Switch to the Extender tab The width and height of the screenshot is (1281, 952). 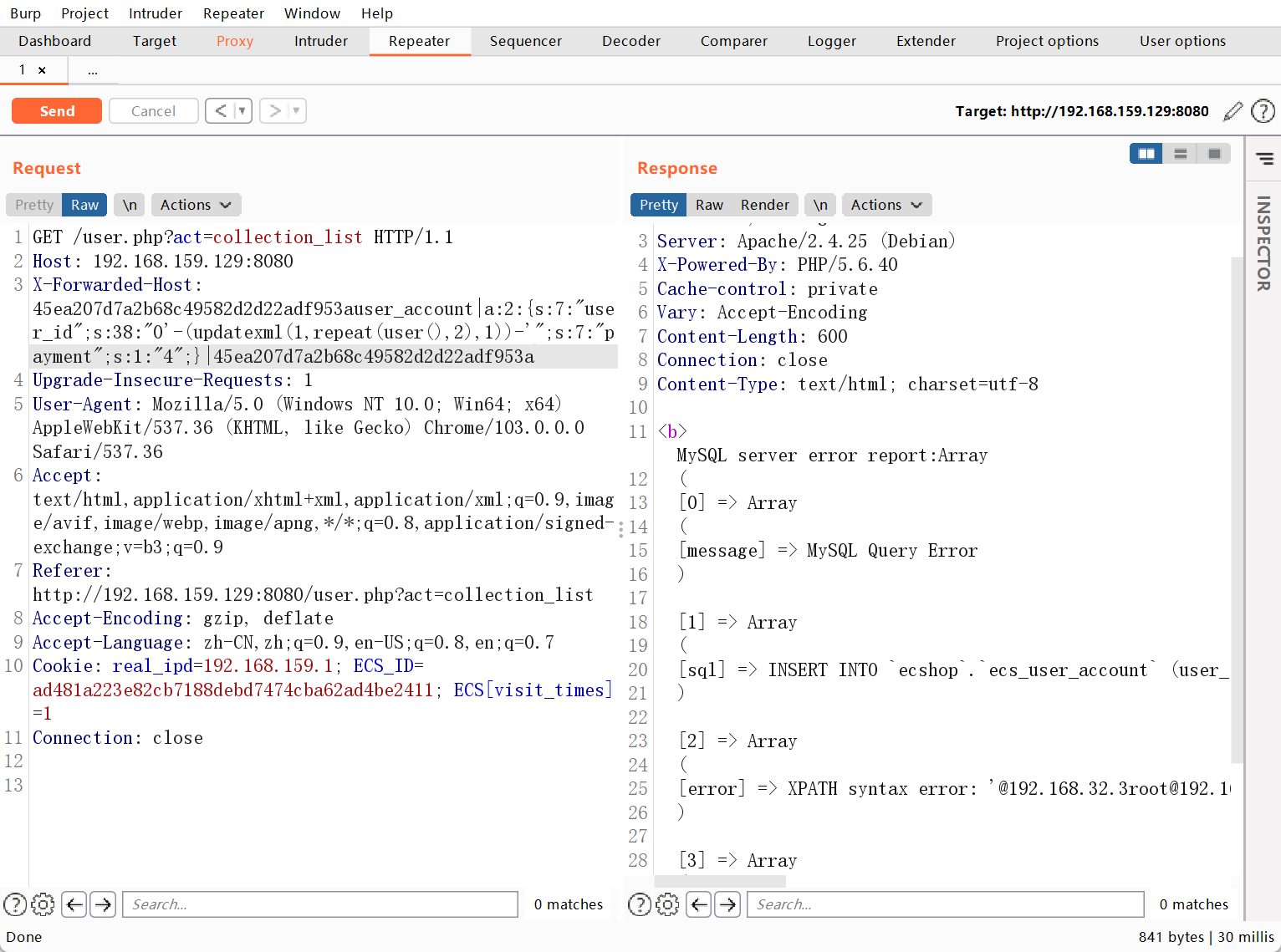(926, 41)
